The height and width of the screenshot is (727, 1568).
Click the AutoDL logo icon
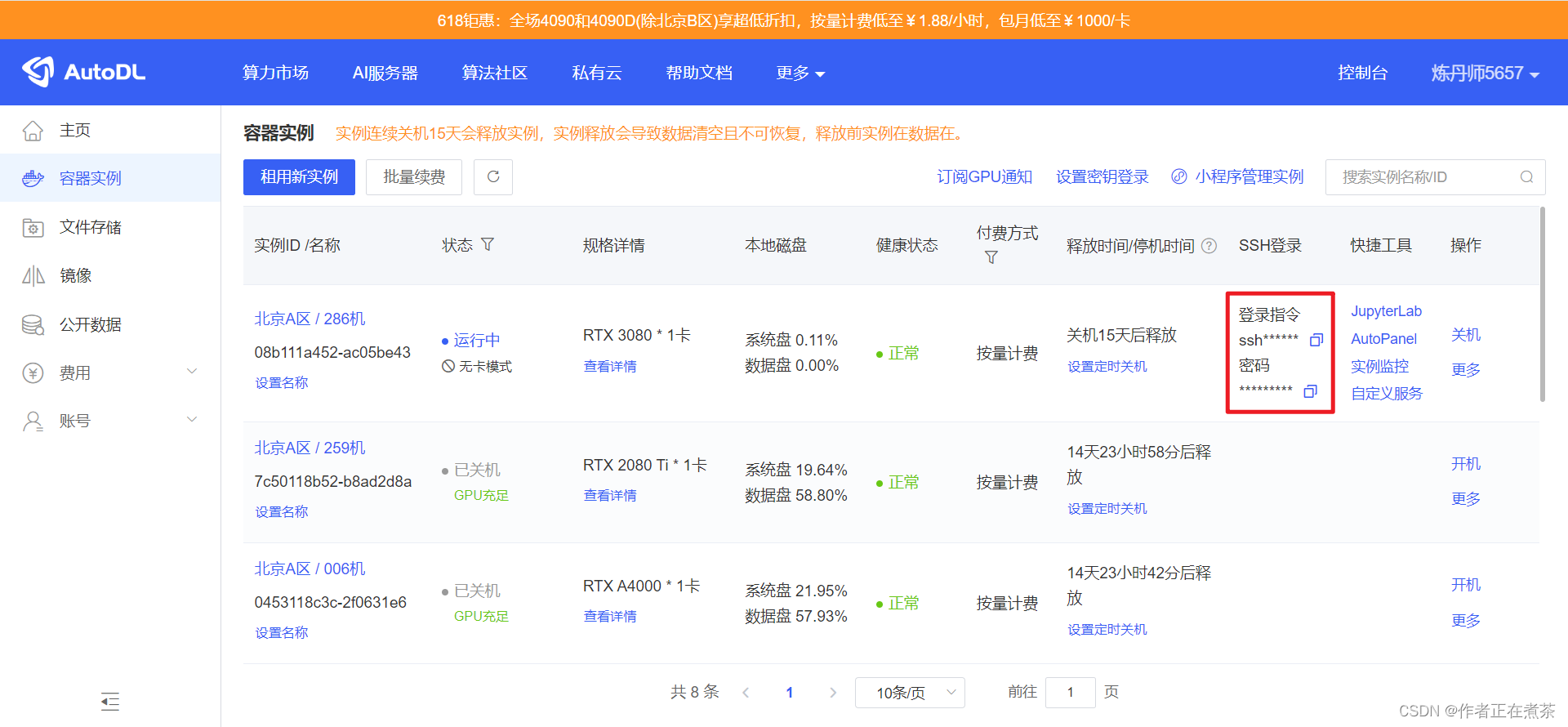click(x=38, y=72)
